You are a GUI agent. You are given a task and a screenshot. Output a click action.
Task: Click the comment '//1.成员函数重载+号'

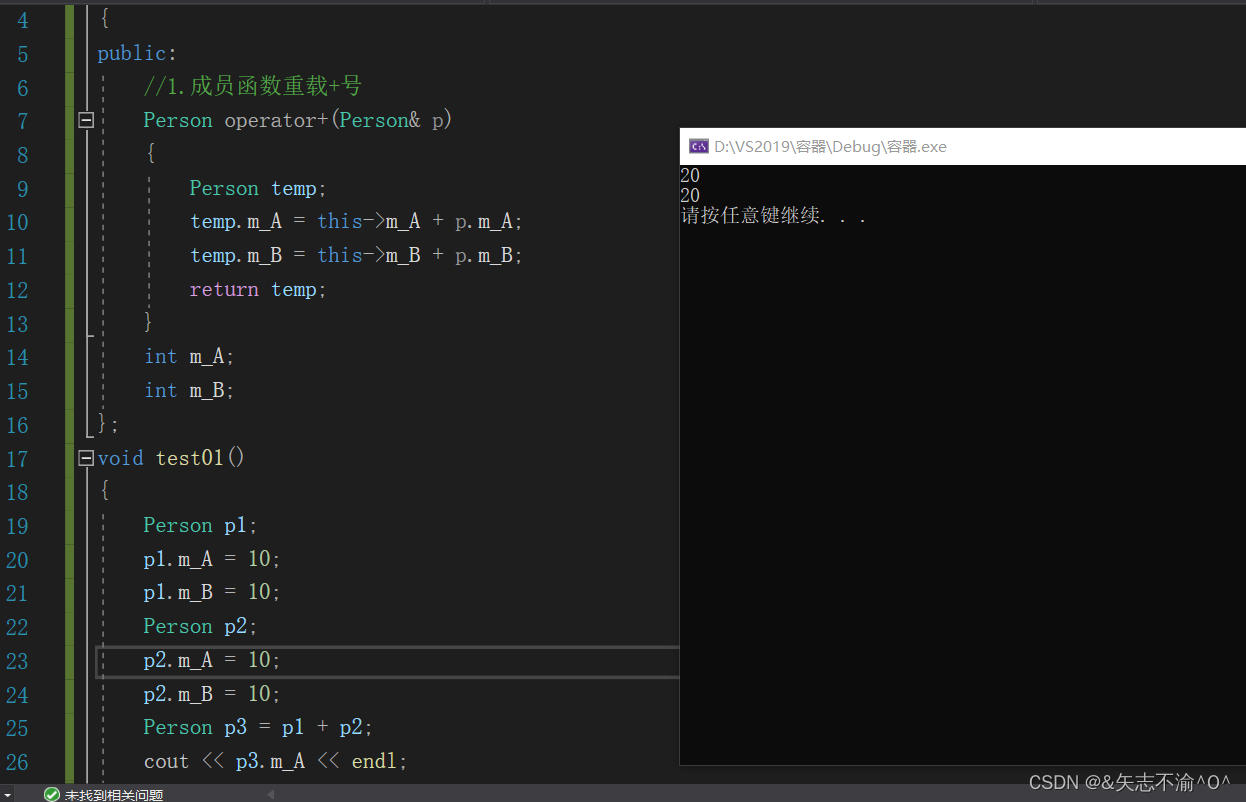click(252, 86)
